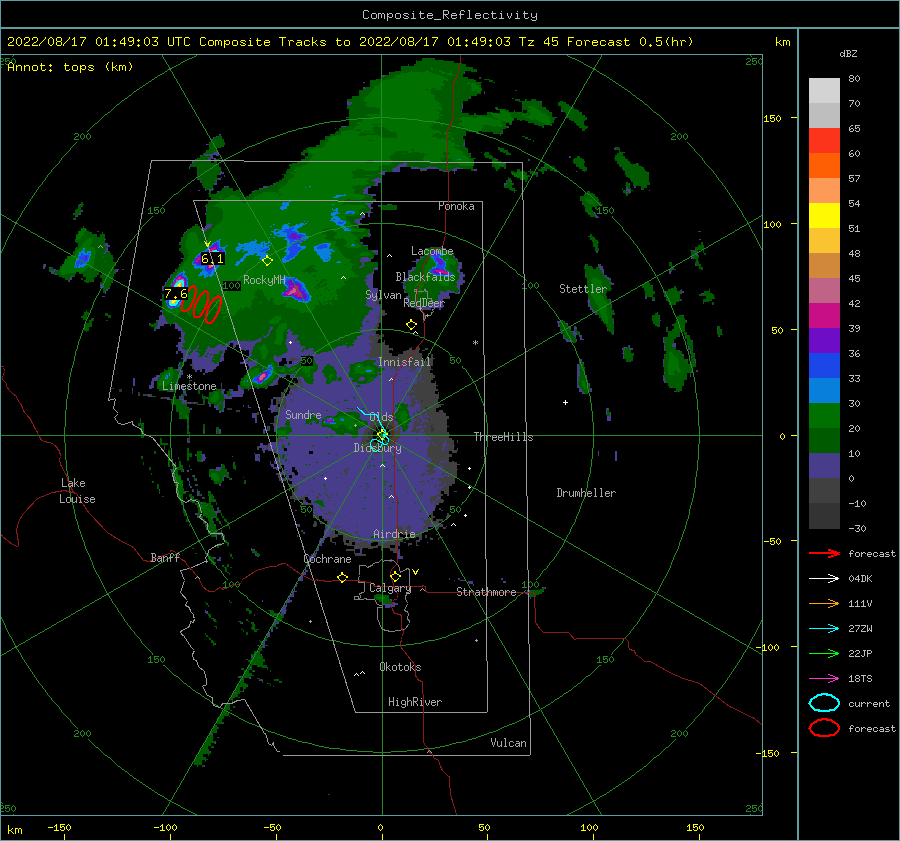Click the Airdrie city label
The height and width of the screenshot is (841, 900).
pos(394,534)
